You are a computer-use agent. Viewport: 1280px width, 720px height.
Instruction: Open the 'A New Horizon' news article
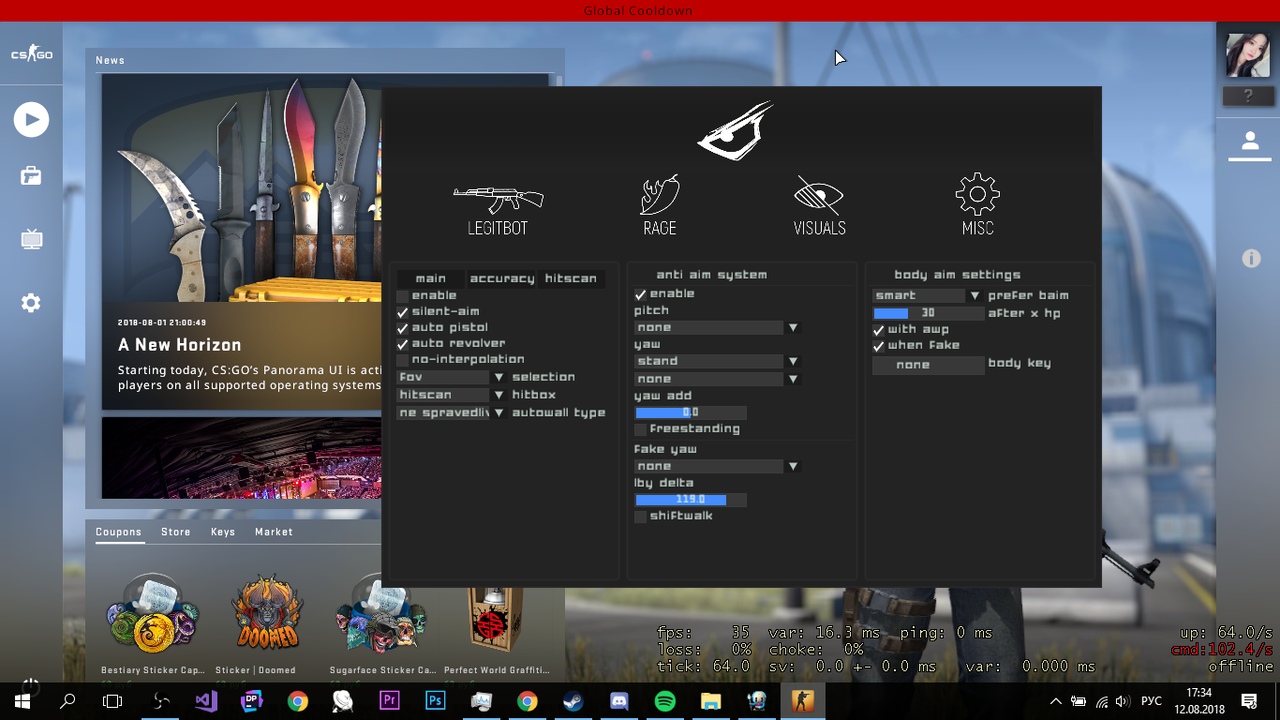(x=180, y=345)
